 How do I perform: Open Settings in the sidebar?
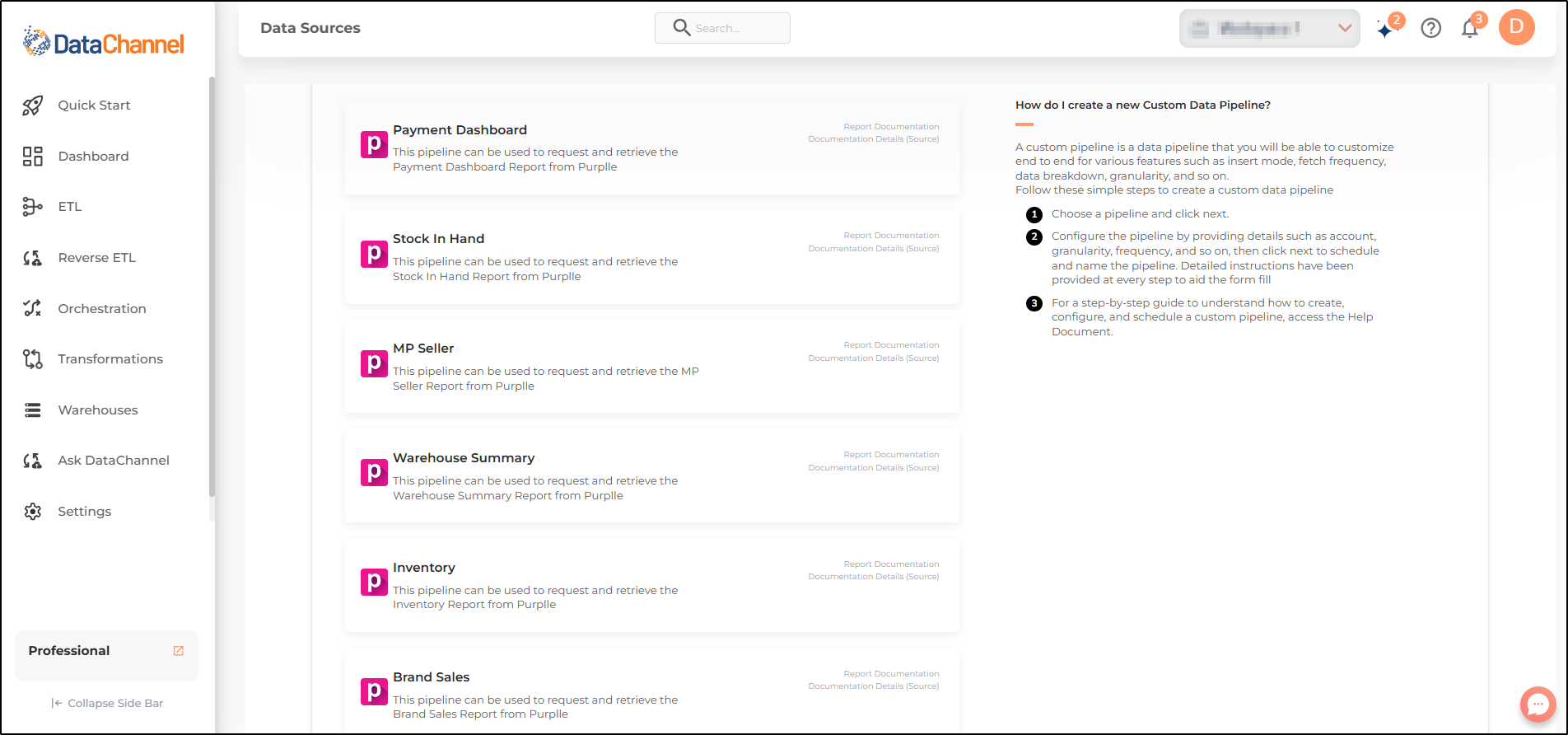(84, 512)
